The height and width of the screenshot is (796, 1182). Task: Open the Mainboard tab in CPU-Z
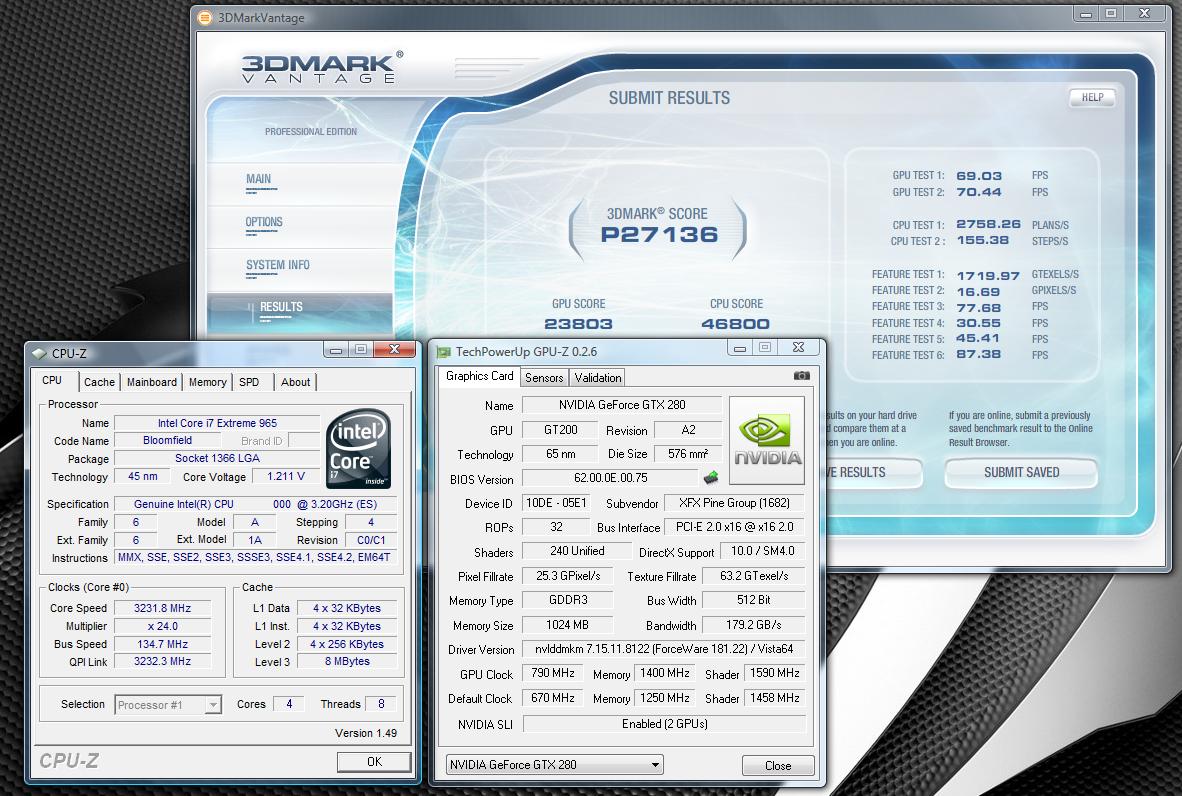tap(152, 382)
